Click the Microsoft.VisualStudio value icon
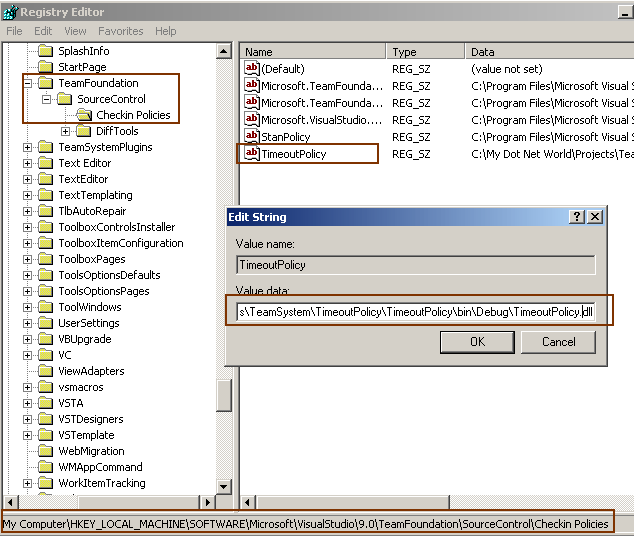The width and height of the screenshot is (634, 536). click(x=251, y=120)
